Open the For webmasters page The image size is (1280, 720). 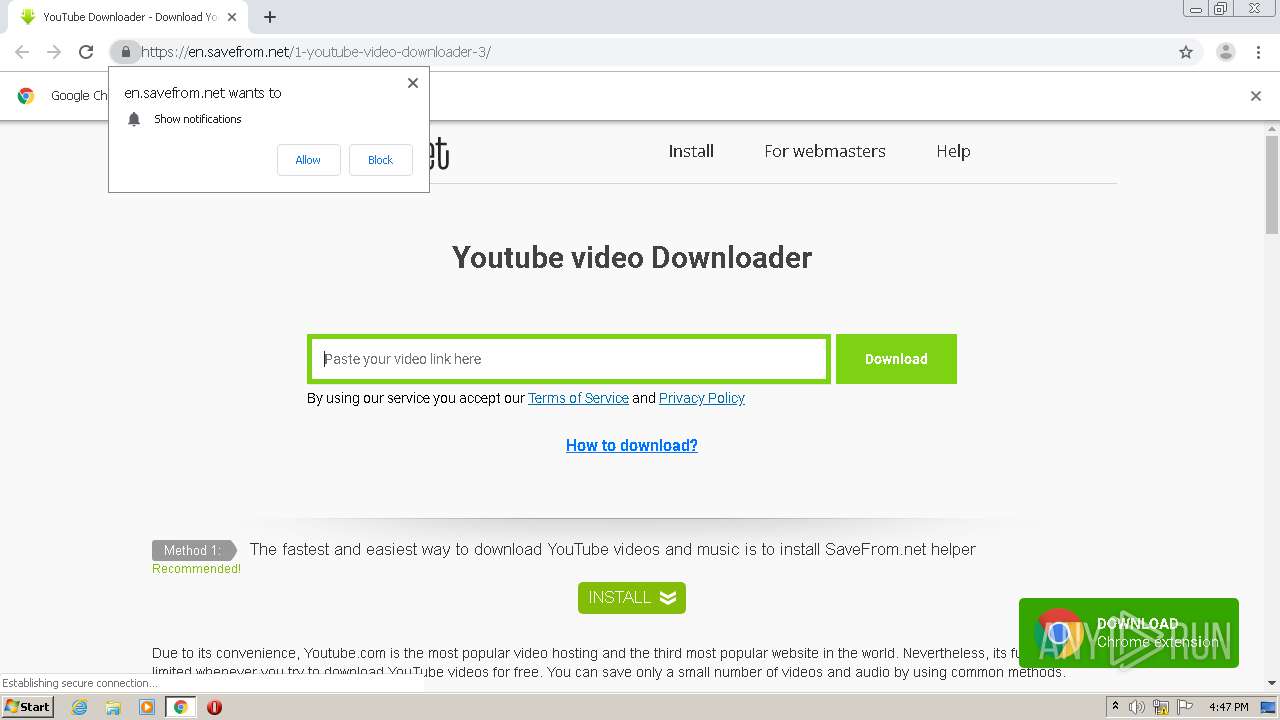825,151
